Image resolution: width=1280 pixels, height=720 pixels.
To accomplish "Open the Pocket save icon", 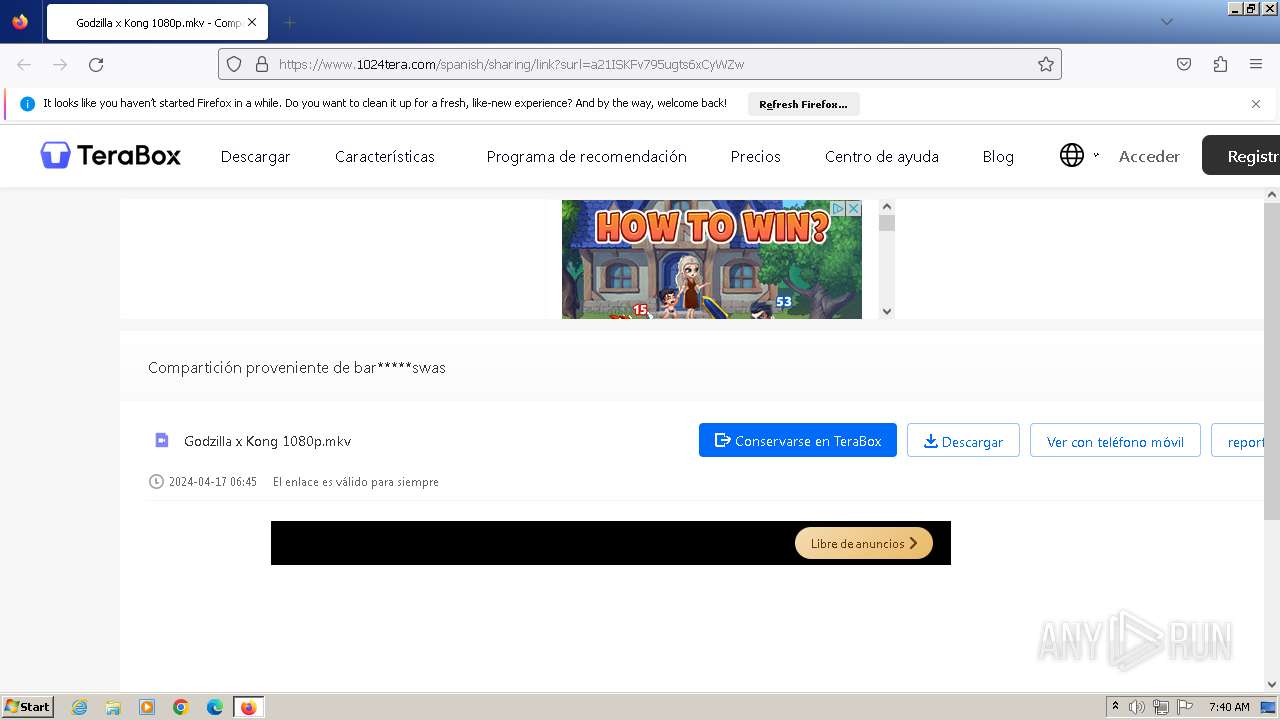I will [1184, 64].
